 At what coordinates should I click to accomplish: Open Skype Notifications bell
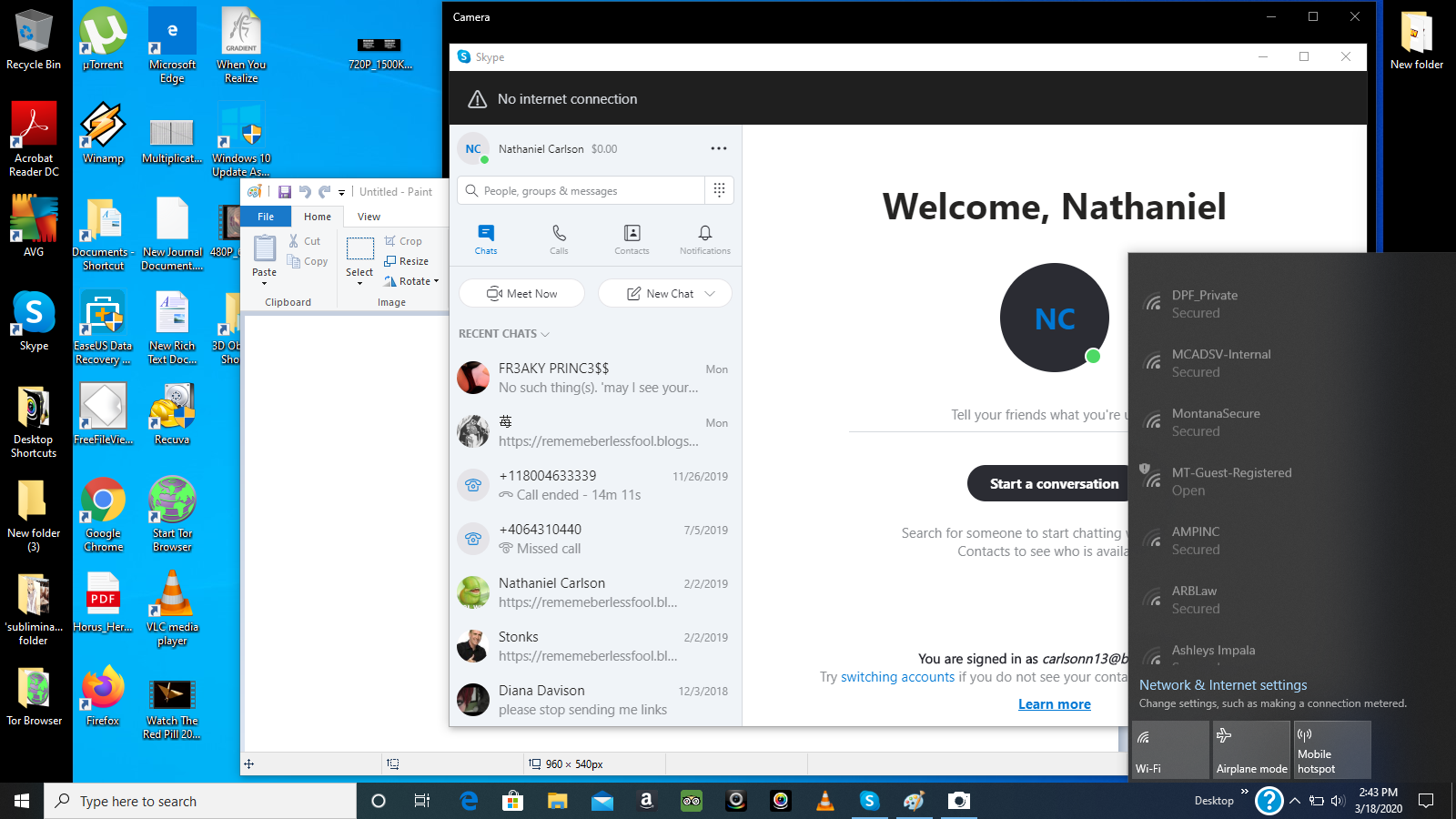(x=705, y=240)
